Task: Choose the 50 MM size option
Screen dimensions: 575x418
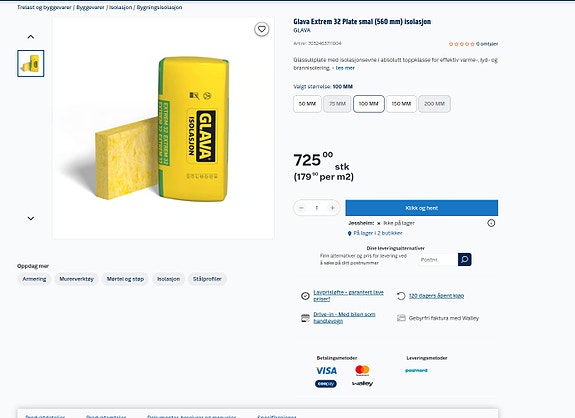Action: coord(307,104)
